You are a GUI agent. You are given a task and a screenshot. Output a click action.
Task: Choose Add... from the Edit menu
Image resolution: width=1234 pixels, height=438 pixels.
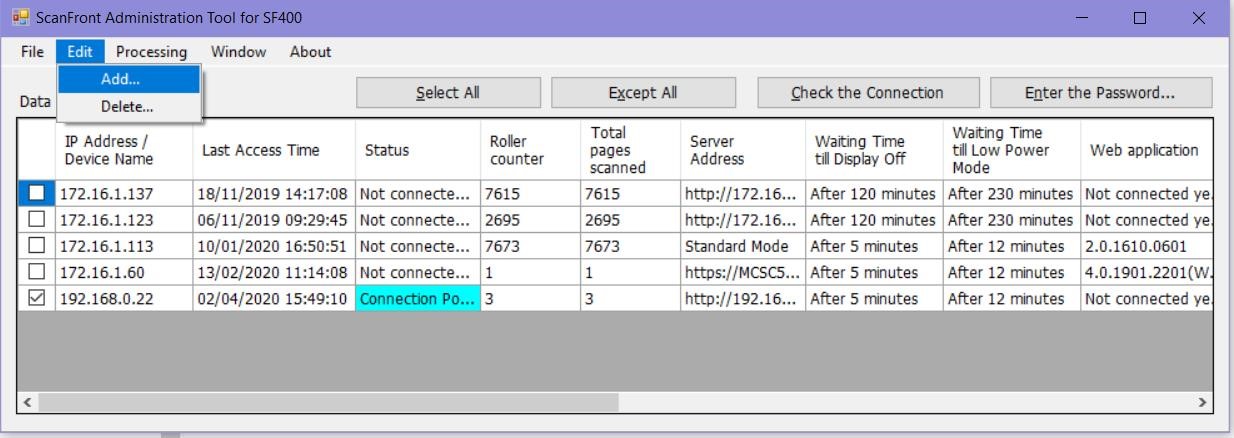(121, 79)
